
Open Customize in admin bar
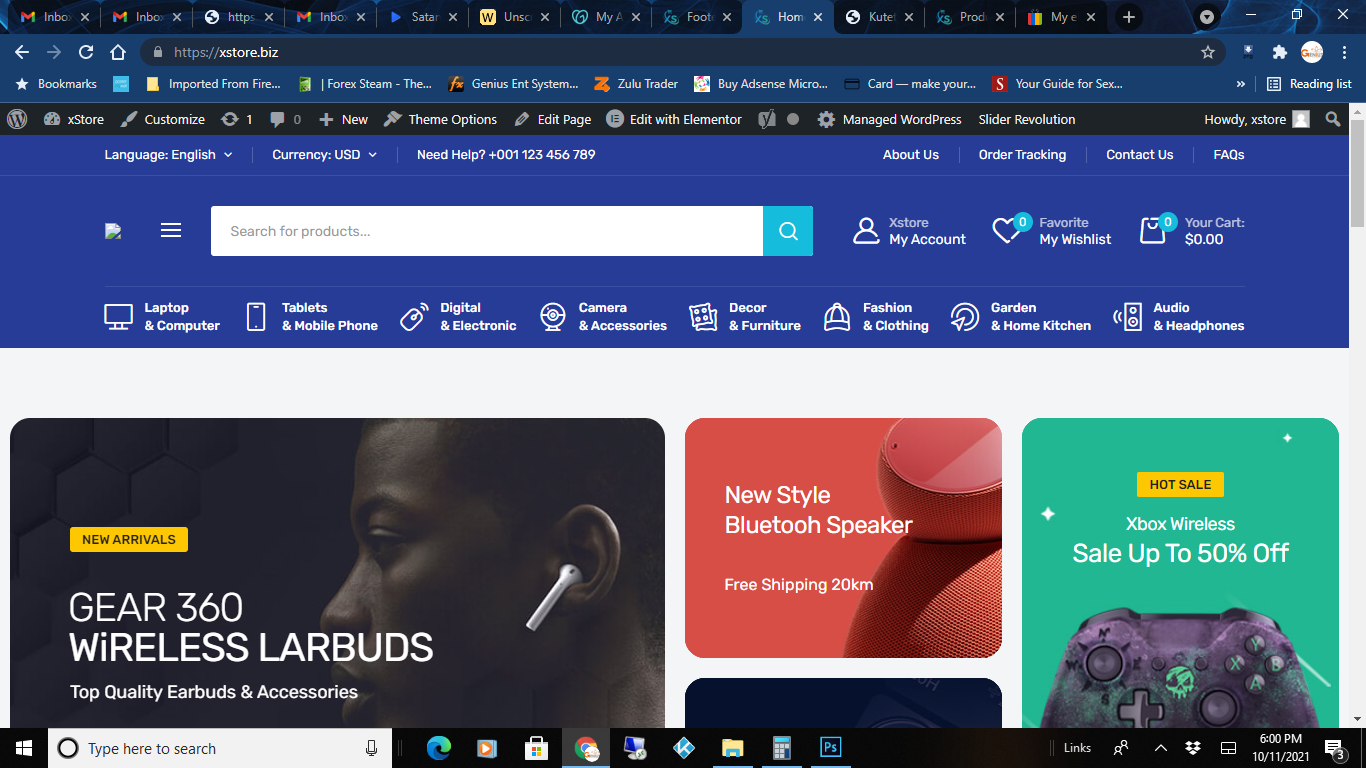pyautogui.click(x=162, y=119)
